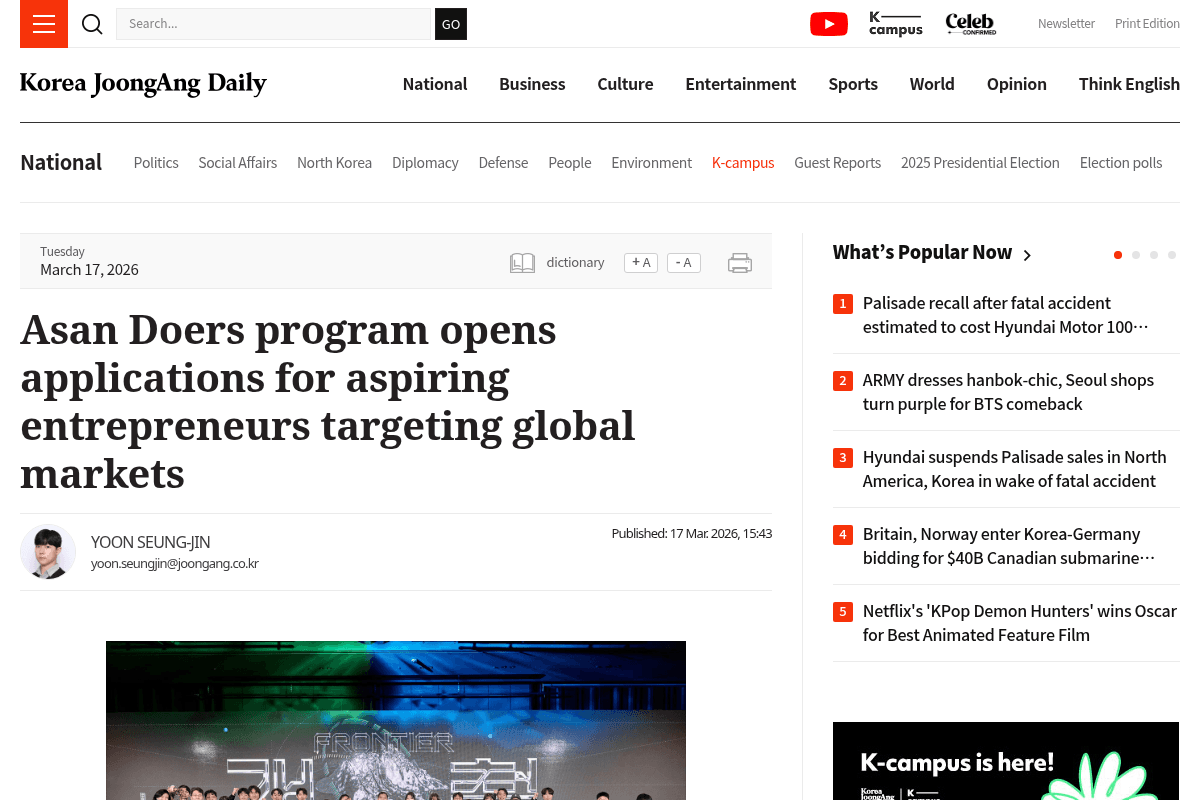Click the search magnifier icon

tap(92, 24)
